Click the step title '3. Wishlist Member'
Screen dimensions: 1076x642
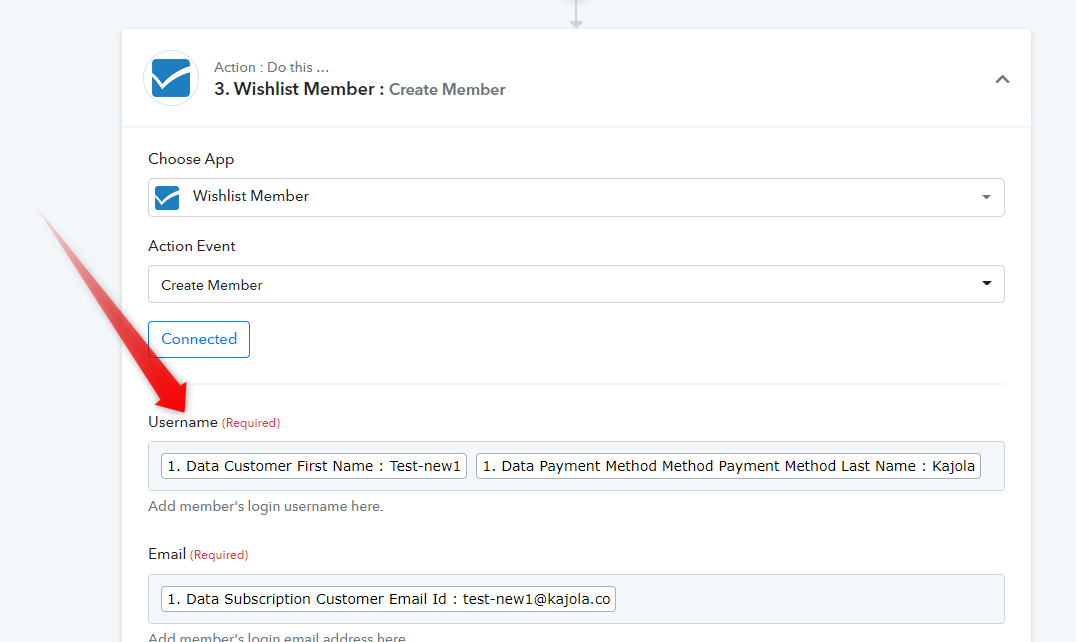(298, 89)
